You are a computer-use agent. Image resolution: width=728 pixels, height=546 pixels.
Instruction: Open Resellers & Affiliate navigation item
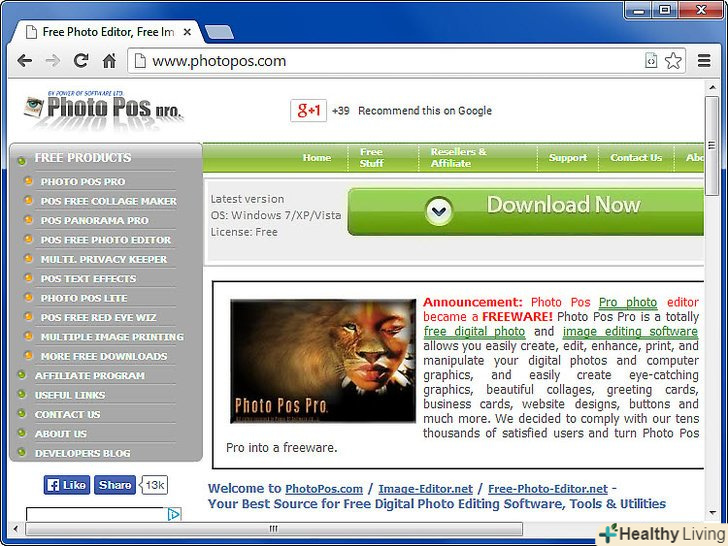[x=458, y=158]
